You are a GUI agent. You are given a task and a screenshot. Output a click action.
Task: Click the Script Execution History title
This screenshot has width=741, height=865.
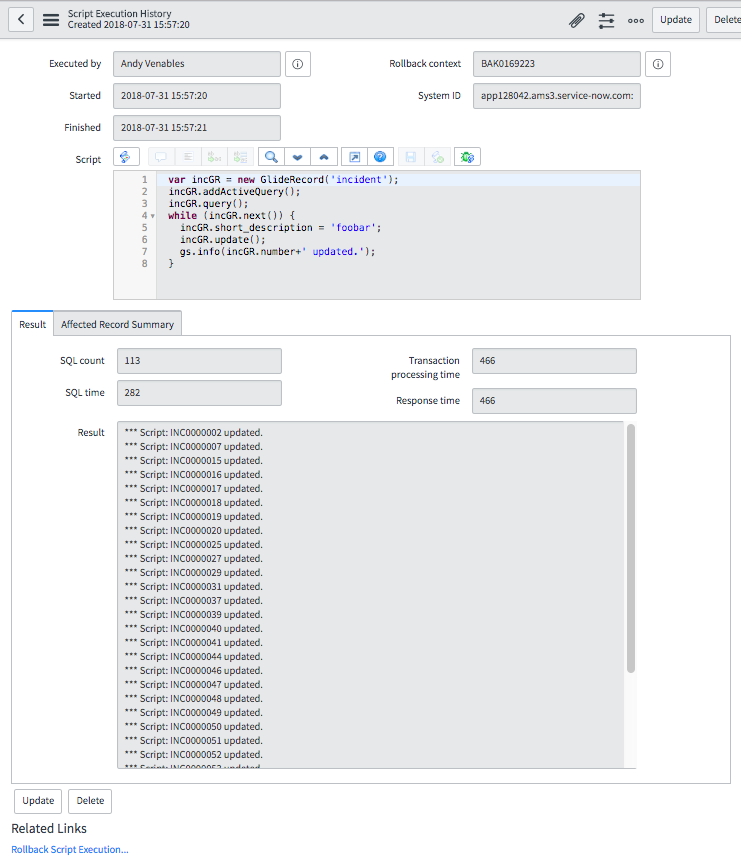[120, 14]
